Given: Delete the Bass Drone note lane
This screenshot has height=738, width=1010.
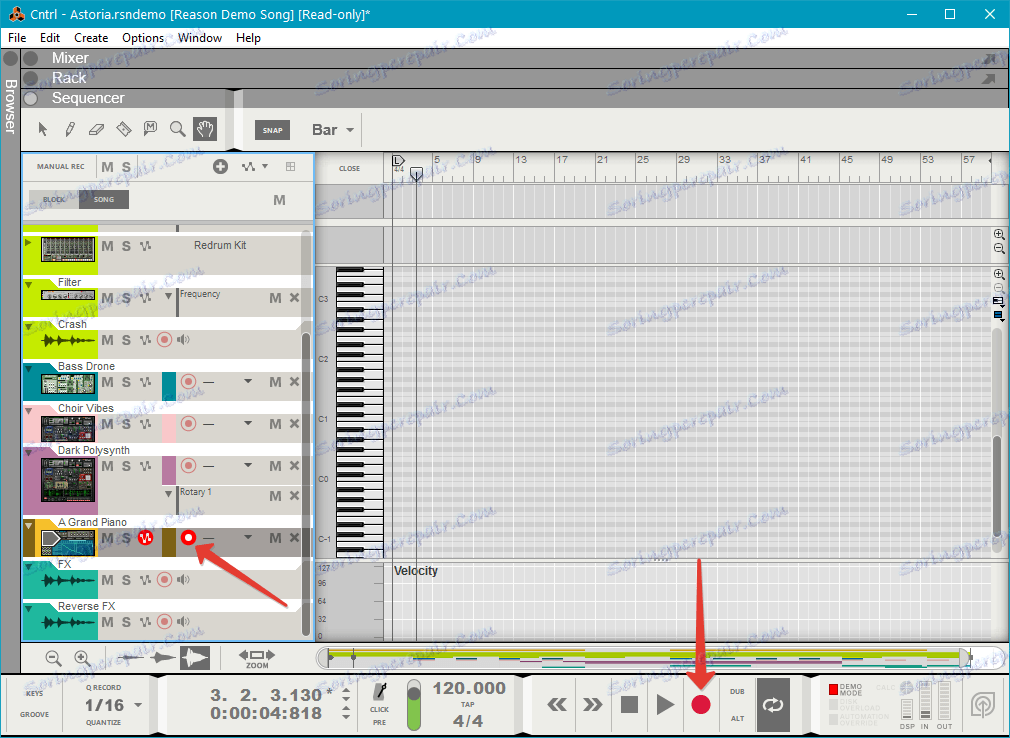Looking at the screenshot, I should [x=294, y=382].
